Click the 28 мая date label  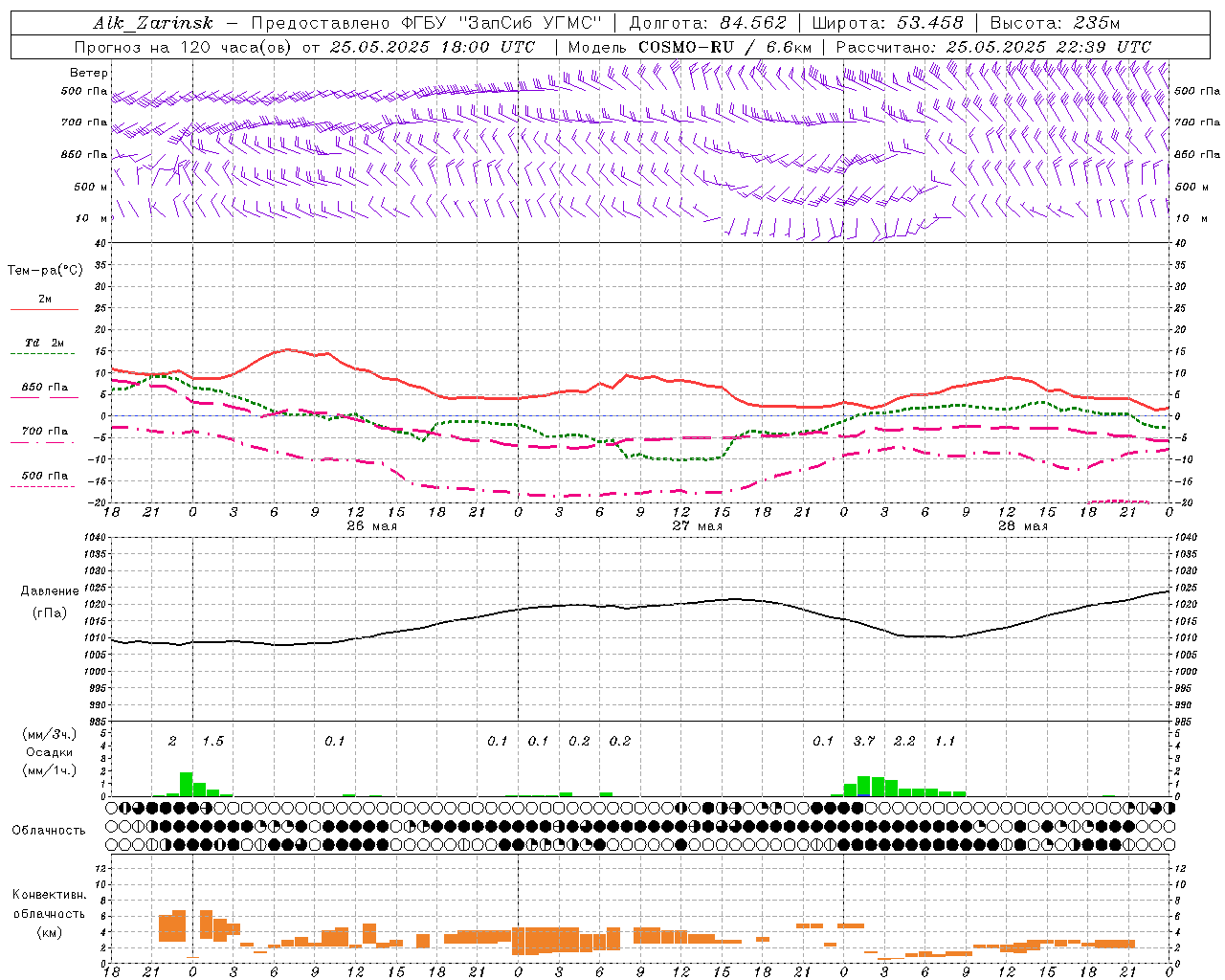(1022, 526)
